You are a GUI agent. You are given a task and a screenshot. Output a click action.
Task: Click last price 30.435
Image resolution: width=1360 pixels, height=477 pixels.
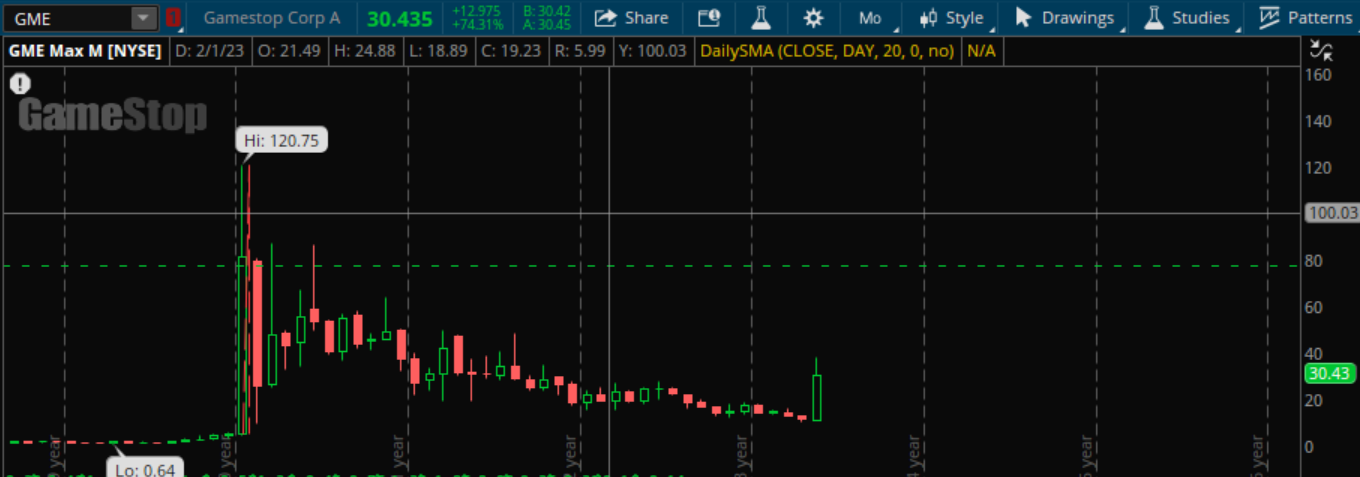coord(399,18)
